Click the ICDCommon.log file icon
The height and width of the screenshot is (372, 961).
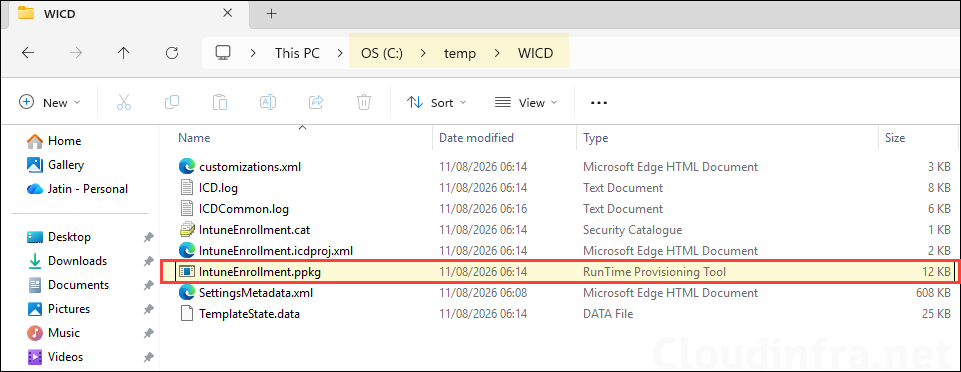click(186, 209)
